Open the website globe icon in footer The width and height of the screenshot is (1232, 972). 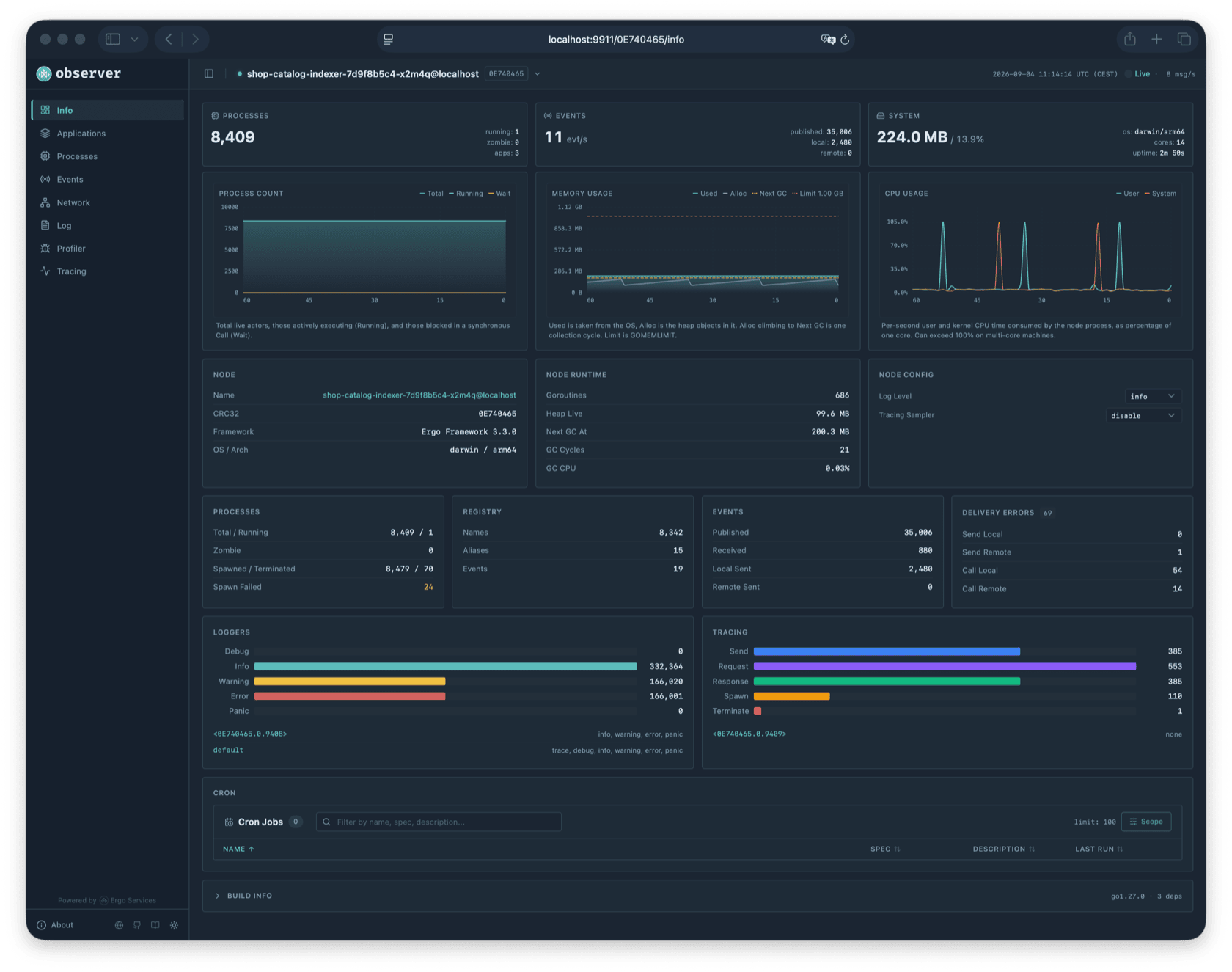point(119,925)
